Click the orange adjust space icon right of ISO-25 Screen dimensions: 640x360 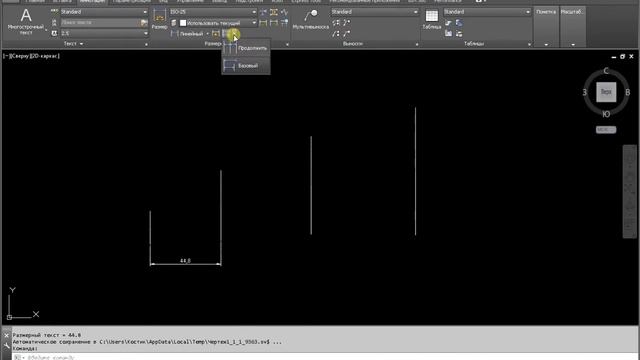(x=274, y=12)
